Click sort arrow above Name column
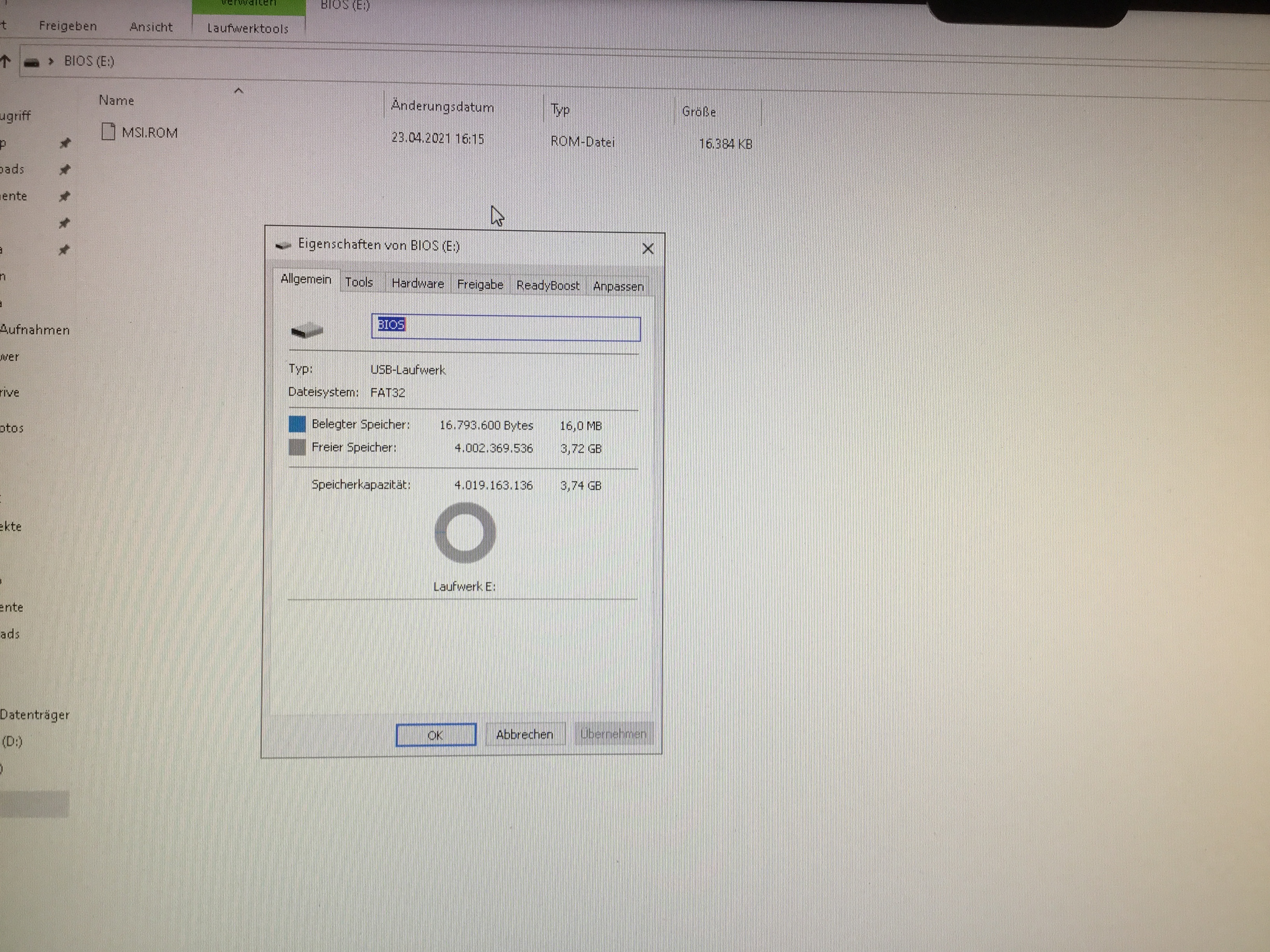 [x=239, y=91]
